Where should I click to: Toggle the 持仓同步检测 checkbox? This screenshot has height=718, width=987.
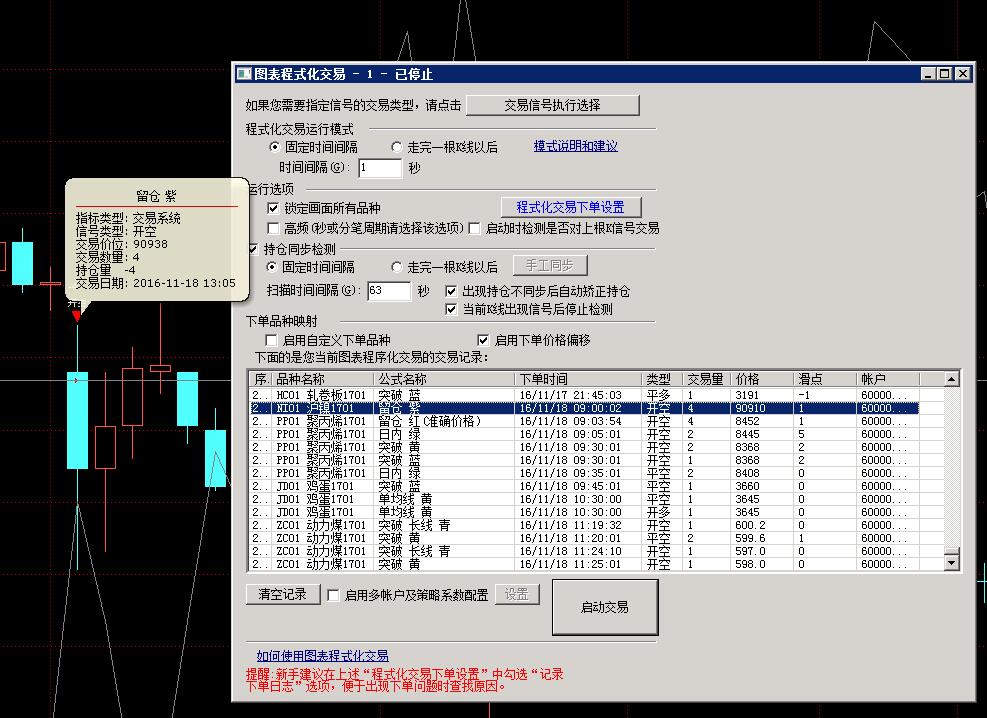pos(254,249)
